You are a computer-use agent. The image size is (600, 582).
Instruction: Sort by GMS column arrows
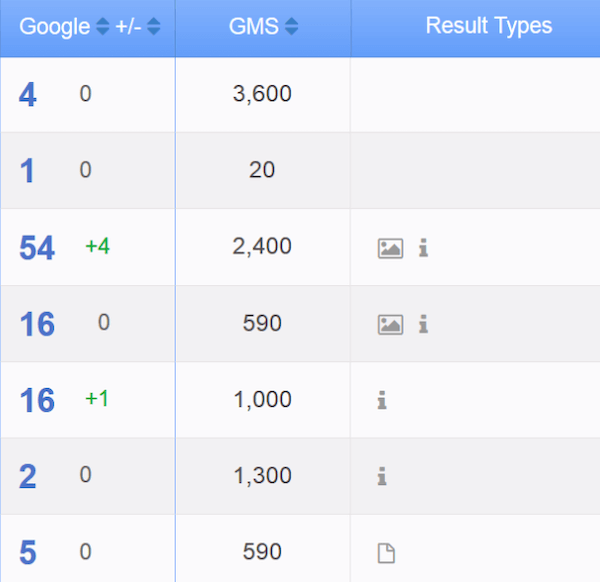(x=291, y=28)
